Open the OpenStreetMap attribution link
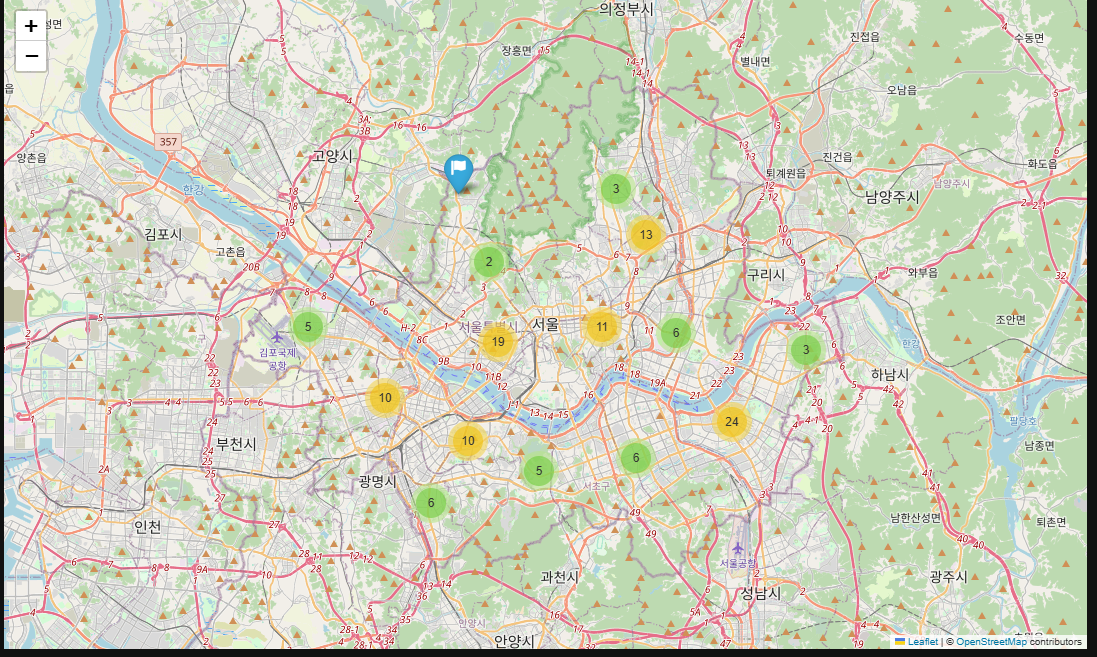The image size is (1097, 657). click(991, 642)
